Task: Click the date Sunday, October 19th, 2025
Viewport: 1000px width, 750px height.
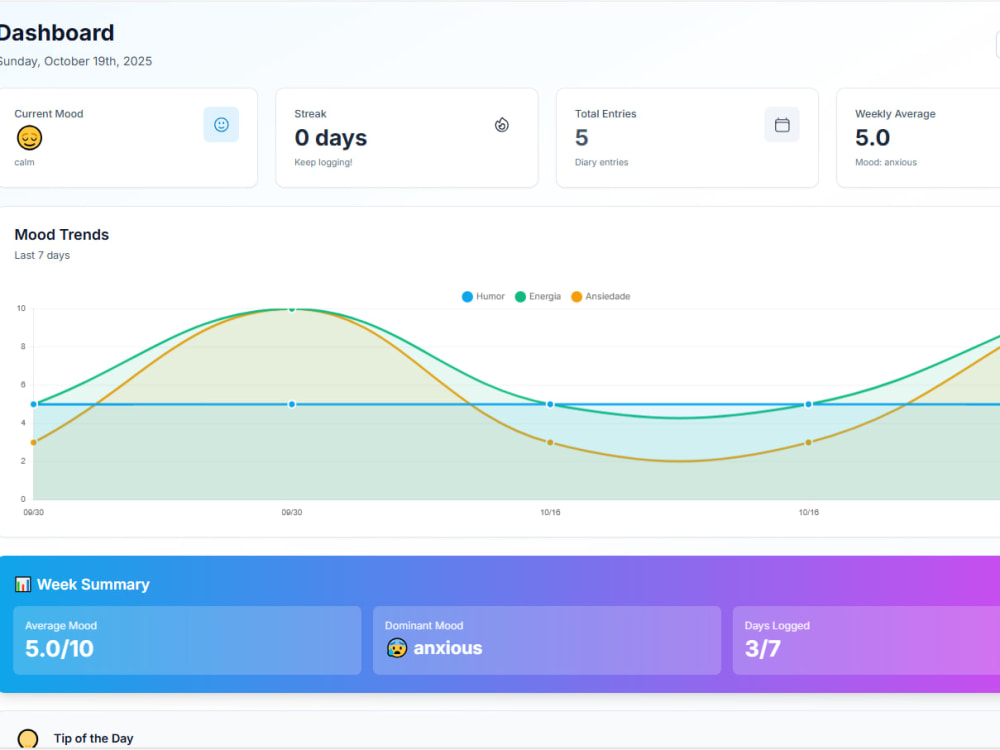Action: pyautogui.click(x=75, y=61)
